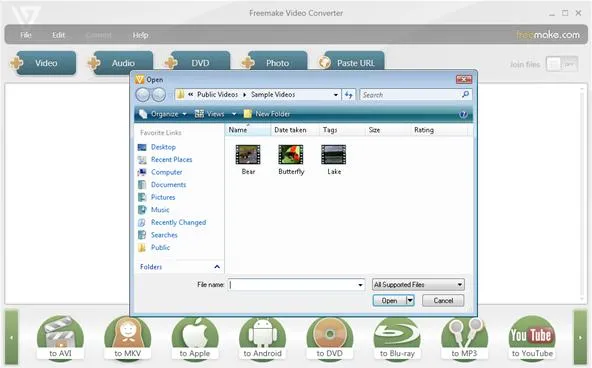Click the Search field in Open dialog
Image resolution: width=592 pixels, height=368 pixels.
pos(410,95)
